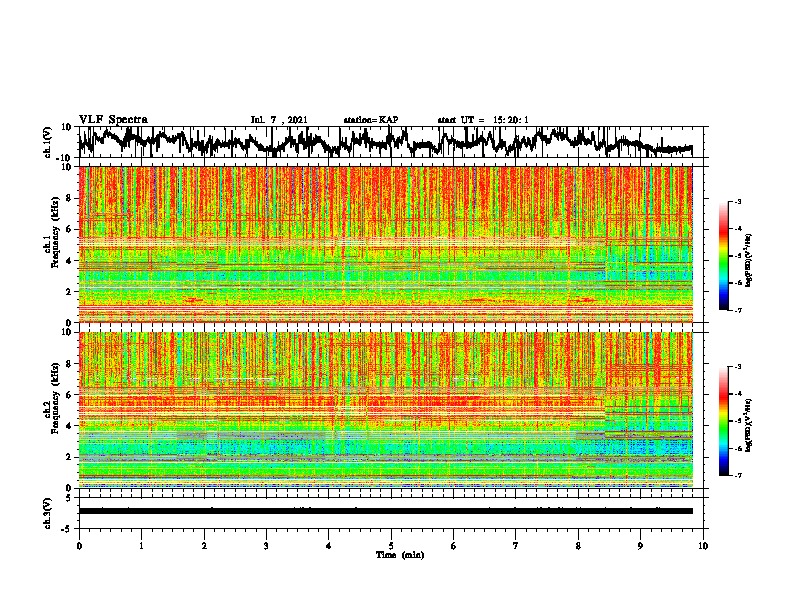Click the ch.1(V) waveform axis label
Screen dimensions: 792x612
(x=48, y=142)
